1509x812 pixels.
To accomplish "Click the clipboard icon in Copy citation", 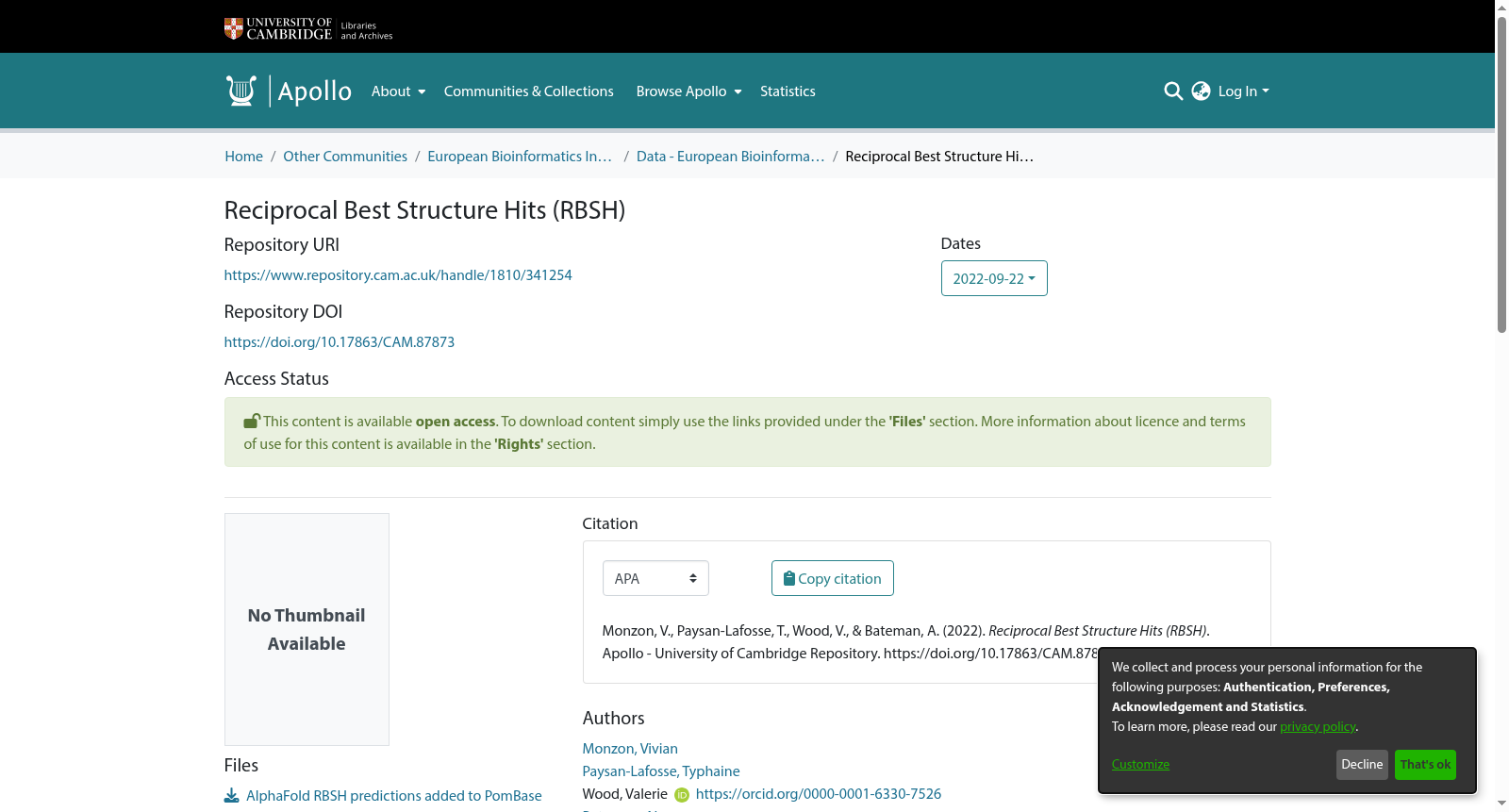I will [x=789, y=579].
